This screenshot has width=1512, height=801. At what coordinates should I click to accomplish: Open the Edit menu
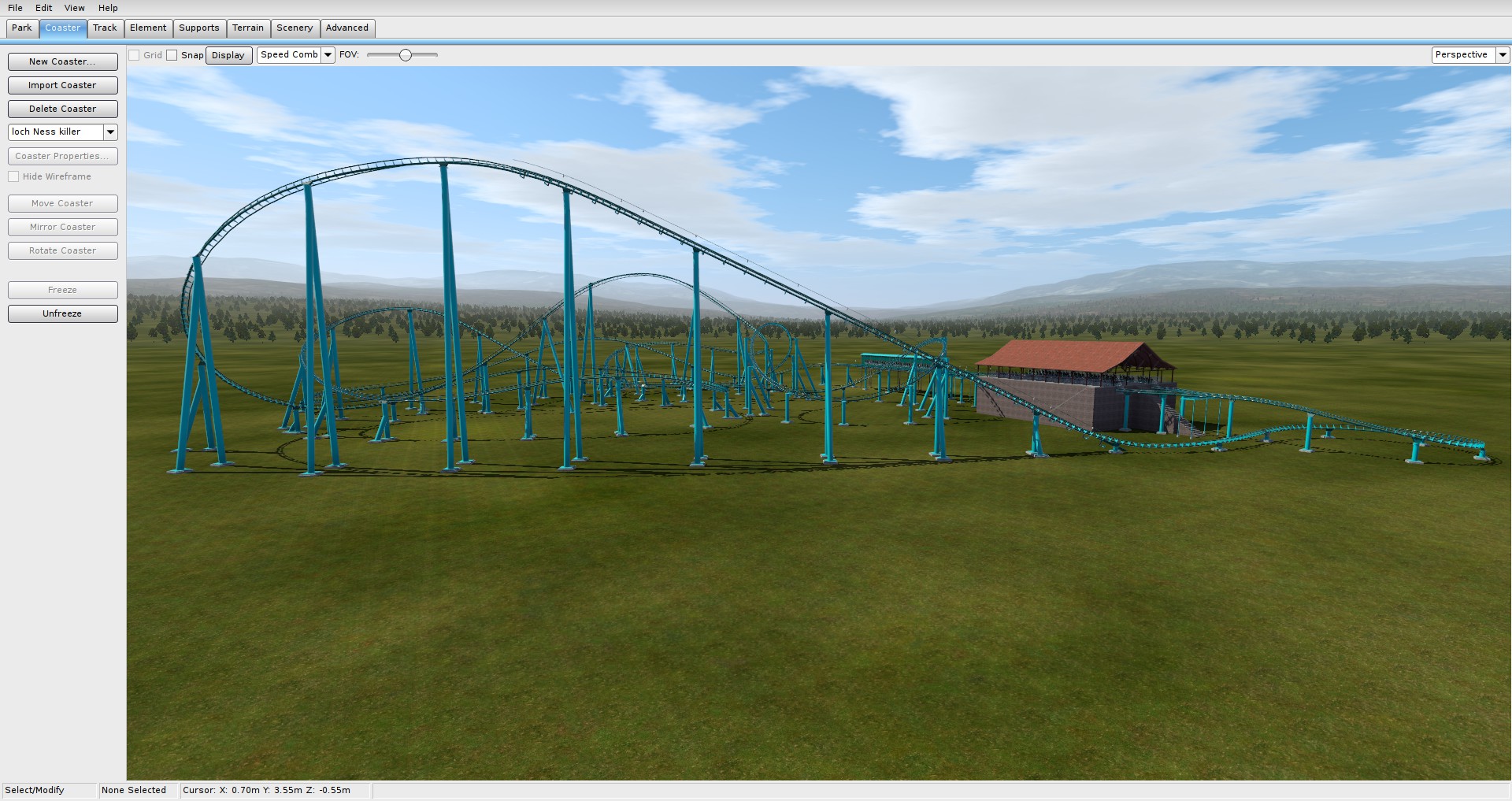43,8
